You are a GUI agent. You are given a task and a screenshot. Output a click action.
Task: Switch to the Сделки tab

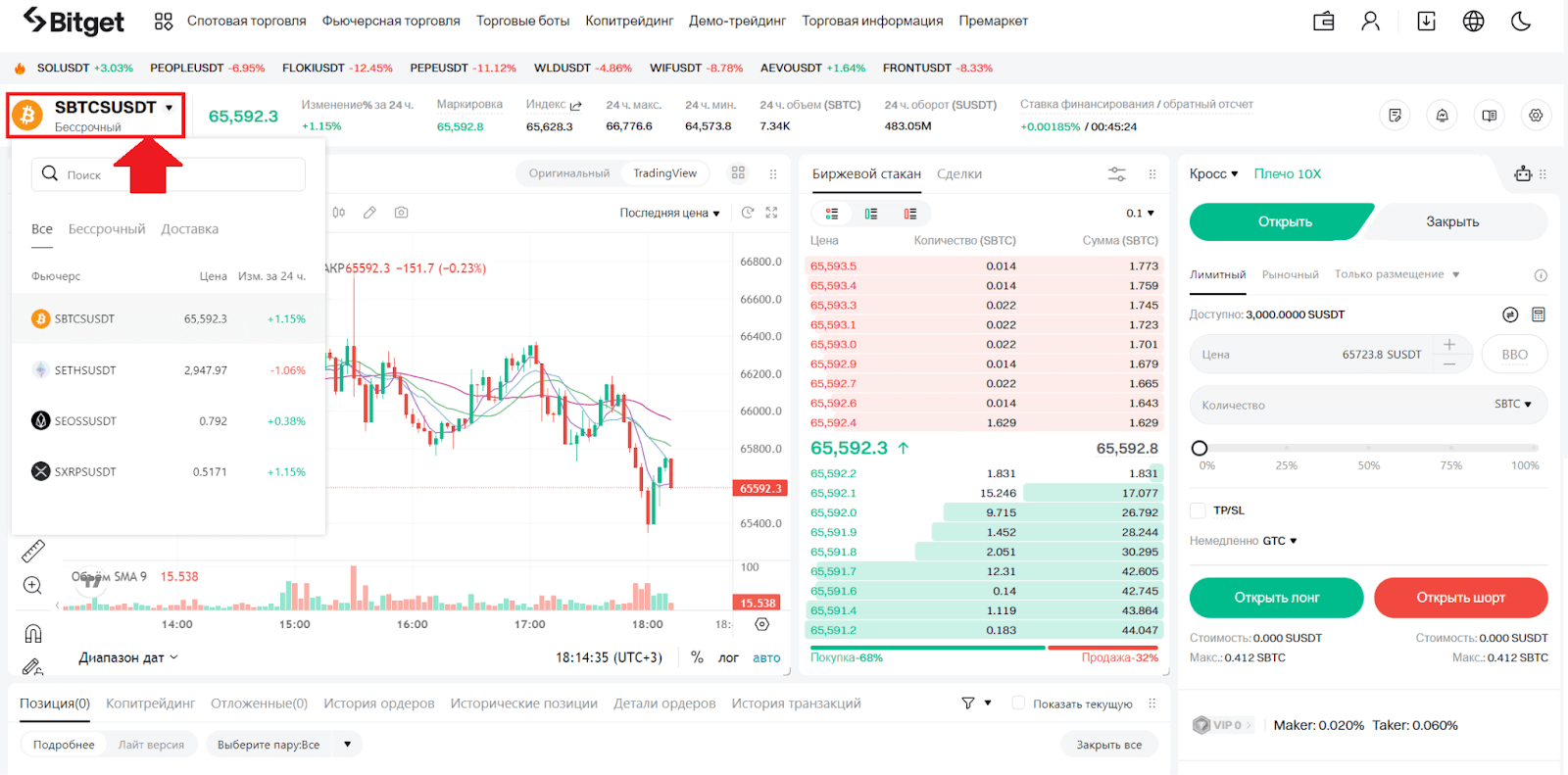[958, 173]
